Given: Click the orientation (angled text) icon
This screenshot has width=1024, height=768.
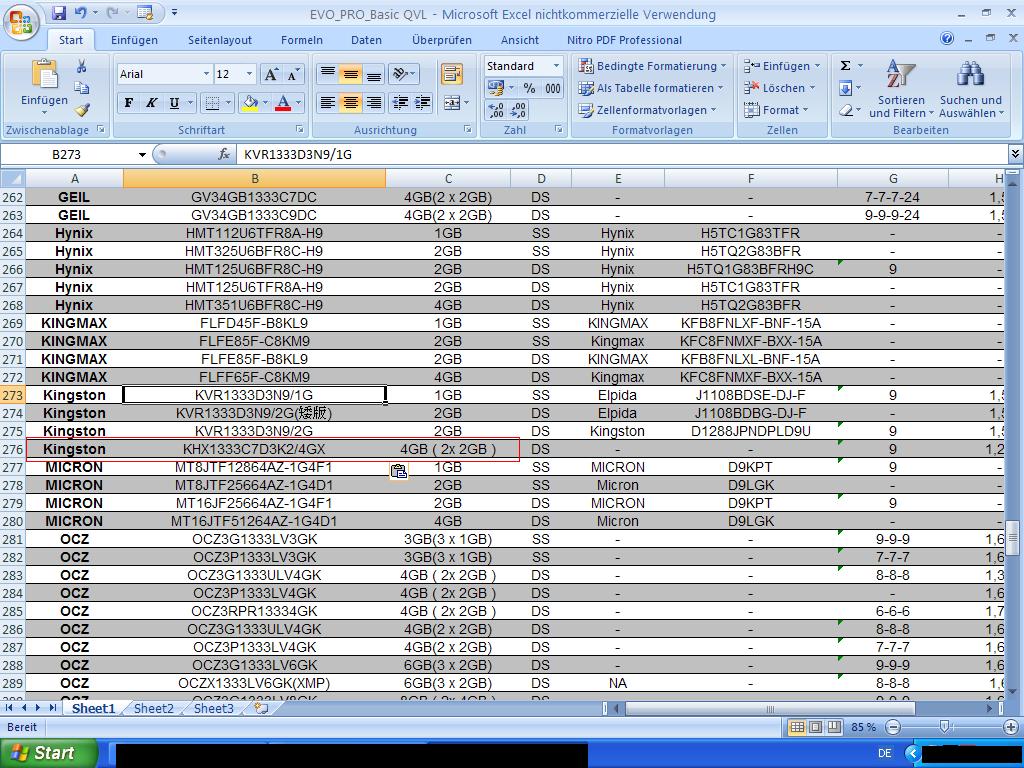Looking at the screenshot, I should click(x=398, y=74).
